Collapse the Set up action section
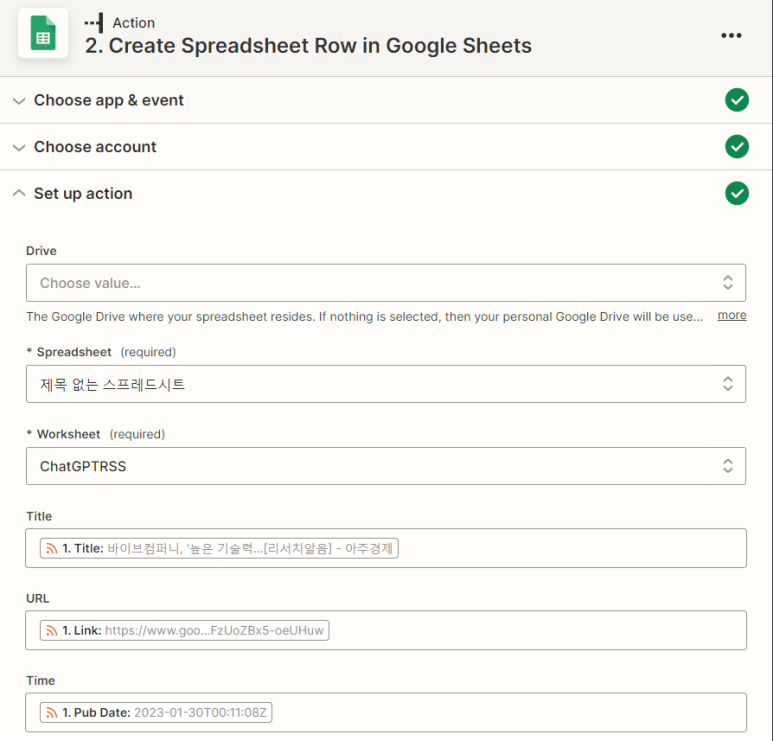773x741 pixels. 19,193
